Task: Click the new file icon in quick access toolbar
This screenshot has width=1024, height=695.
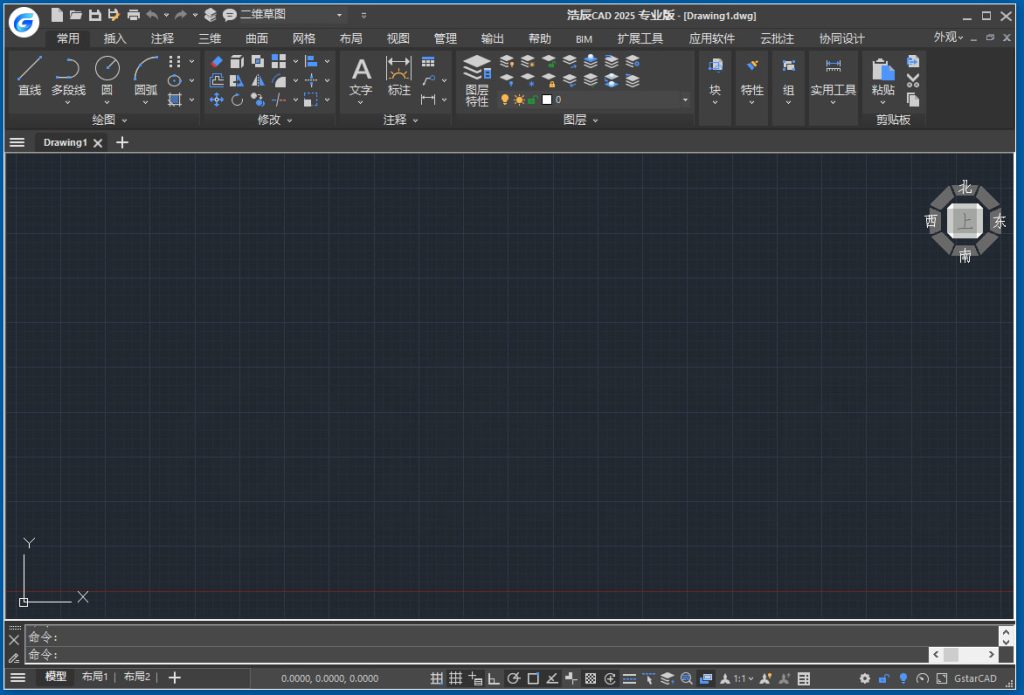Action: pyautogui.click(x=57, y=15)
